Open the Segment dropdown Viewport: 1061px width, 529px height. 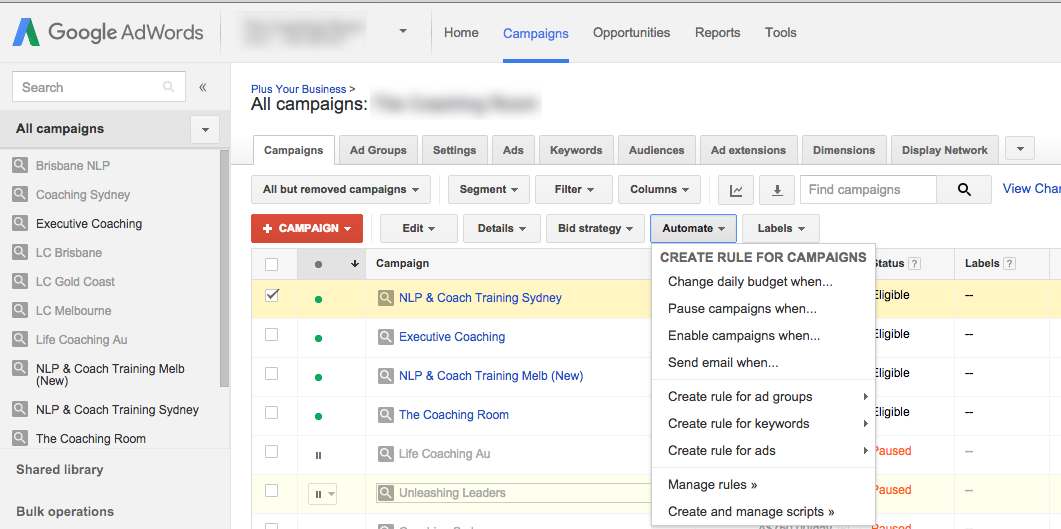(489, 189)
